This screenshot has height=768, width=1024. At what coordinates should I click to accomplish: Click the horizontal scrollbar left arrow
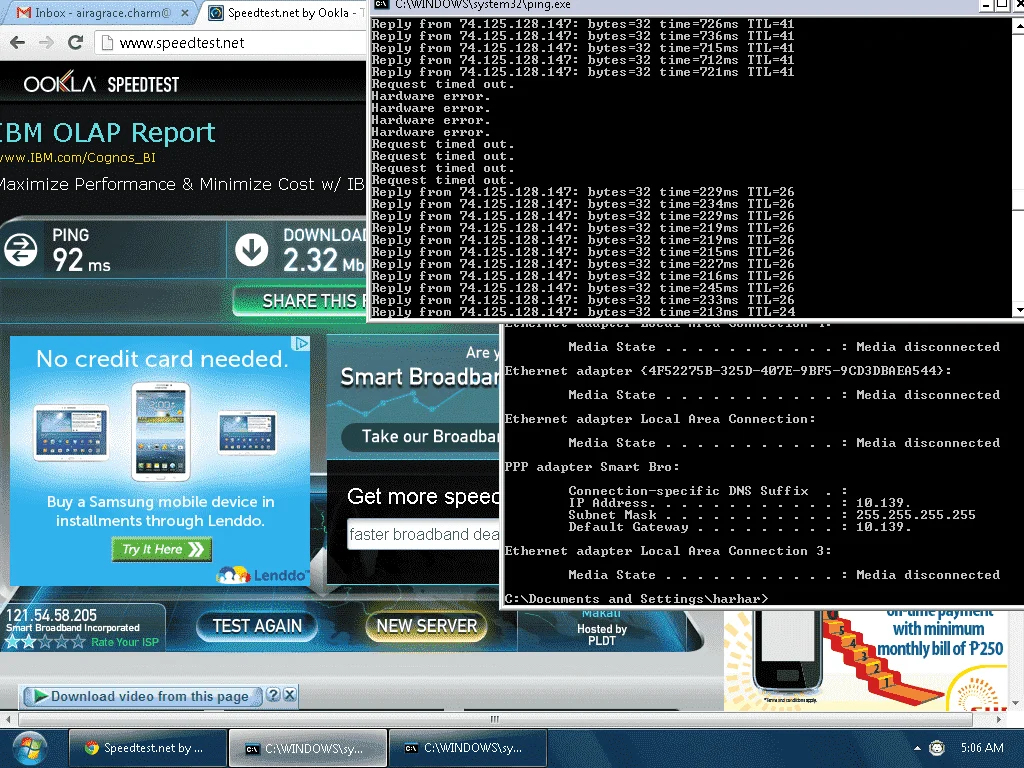[x=8, y=719]
